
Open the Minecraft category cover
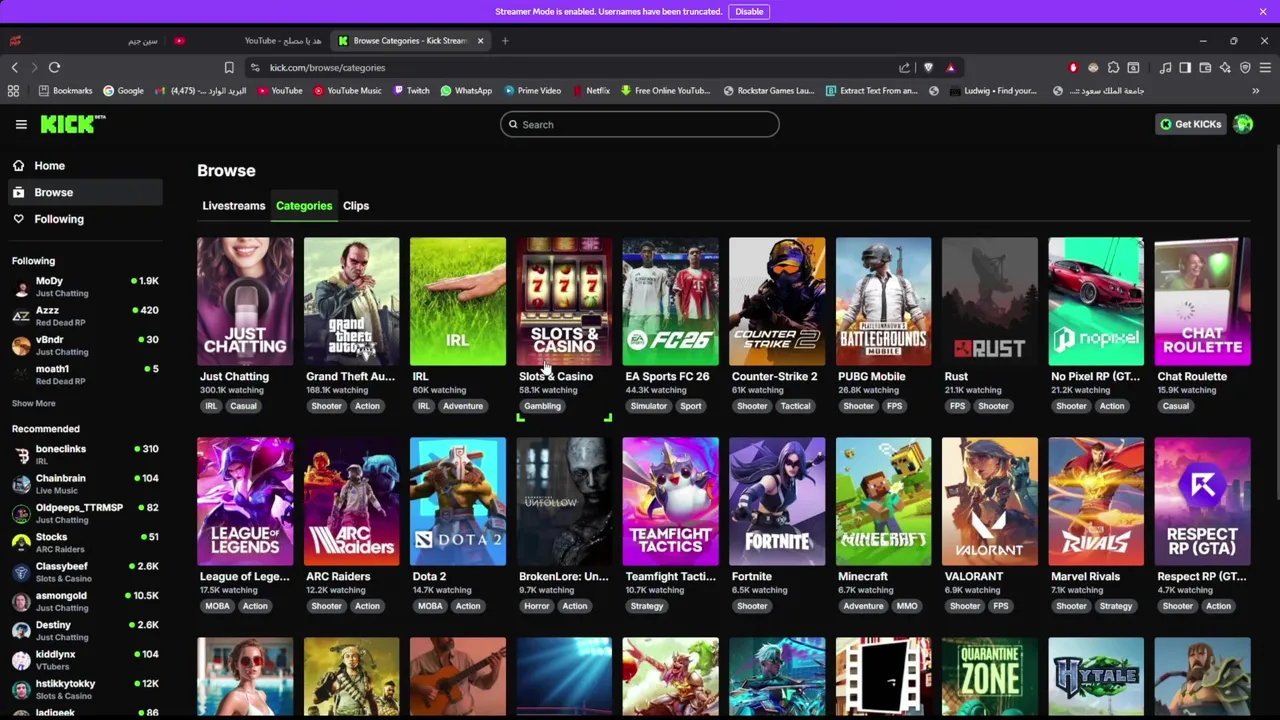(x=883, y=501)
